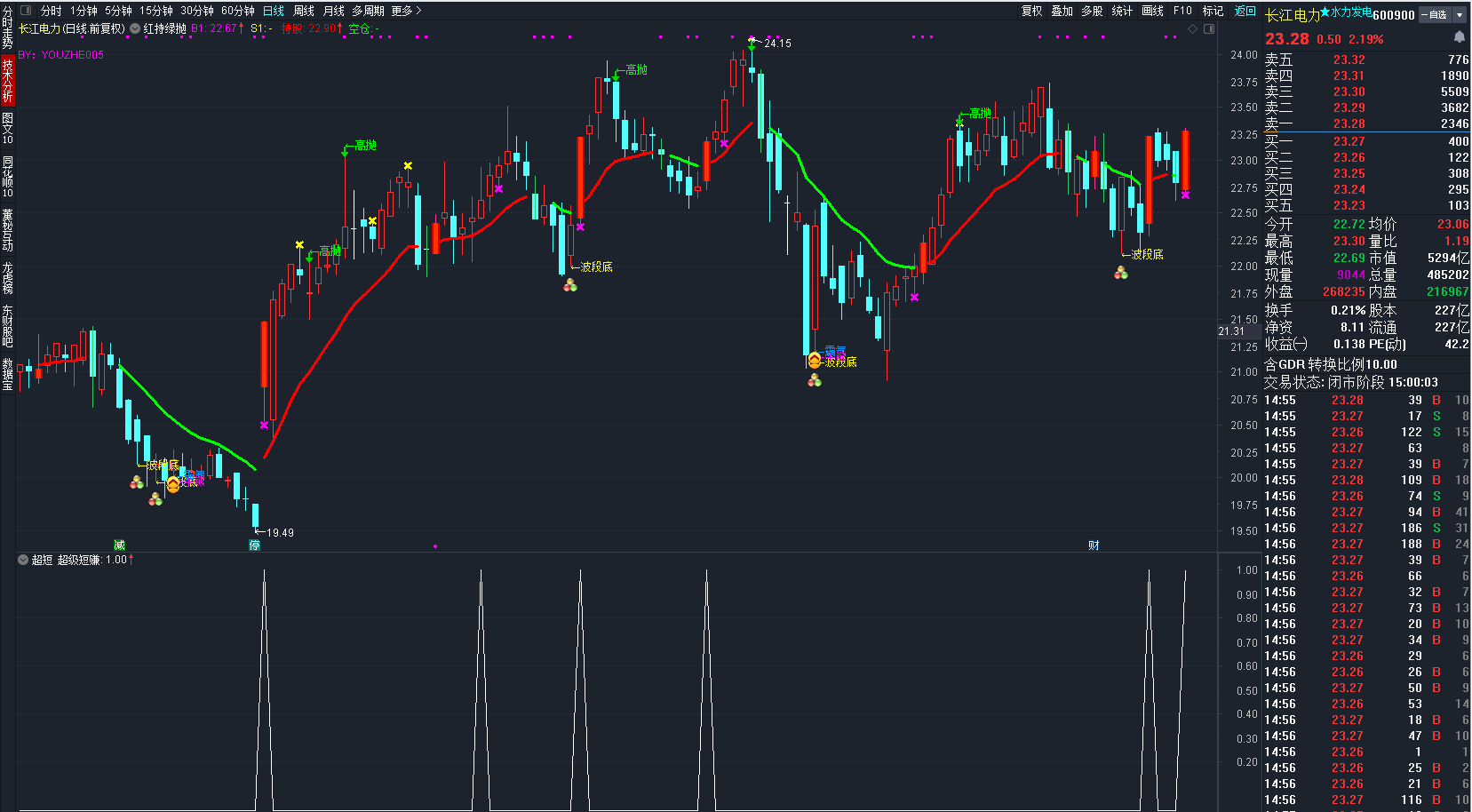Open the F10 company info
The width and height of the screenshot is (1472, 812).
[x=1182, y=11]
